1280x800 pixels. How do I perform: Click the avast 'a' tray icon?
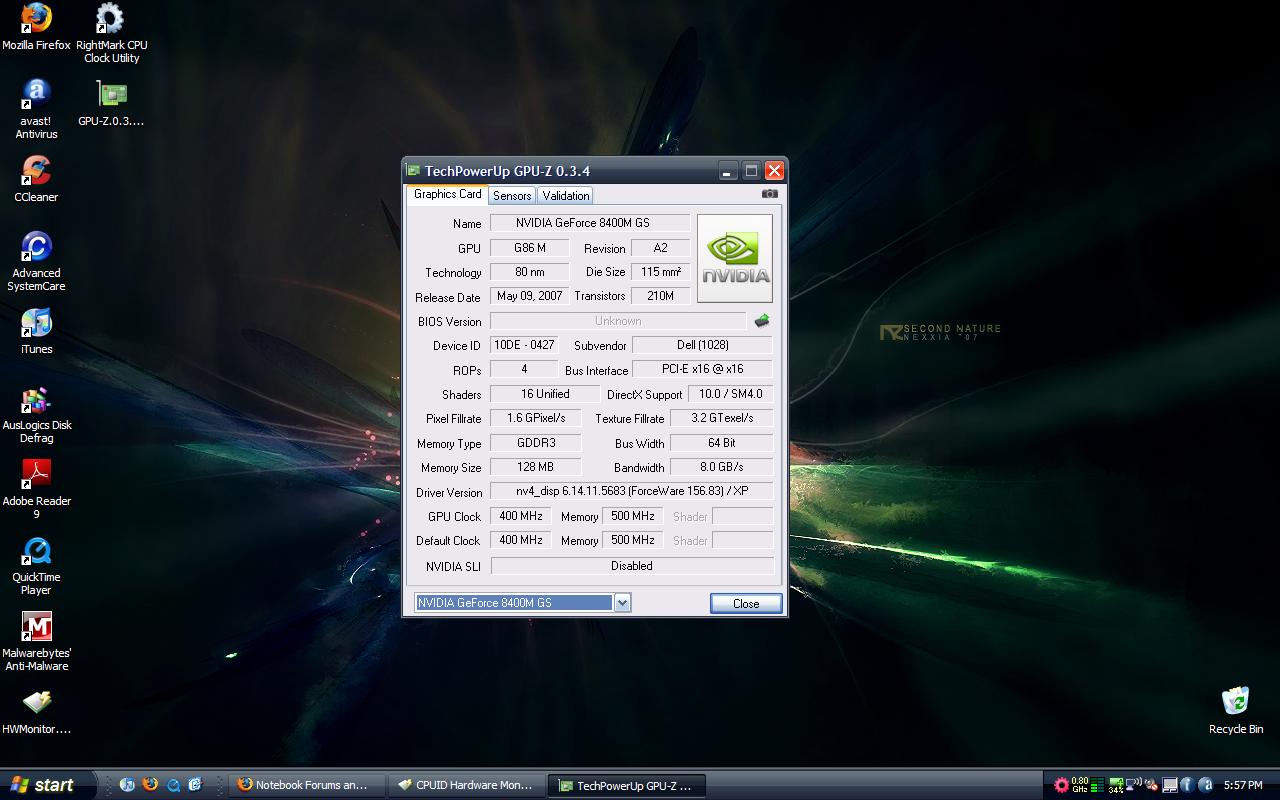(1205, 785)
